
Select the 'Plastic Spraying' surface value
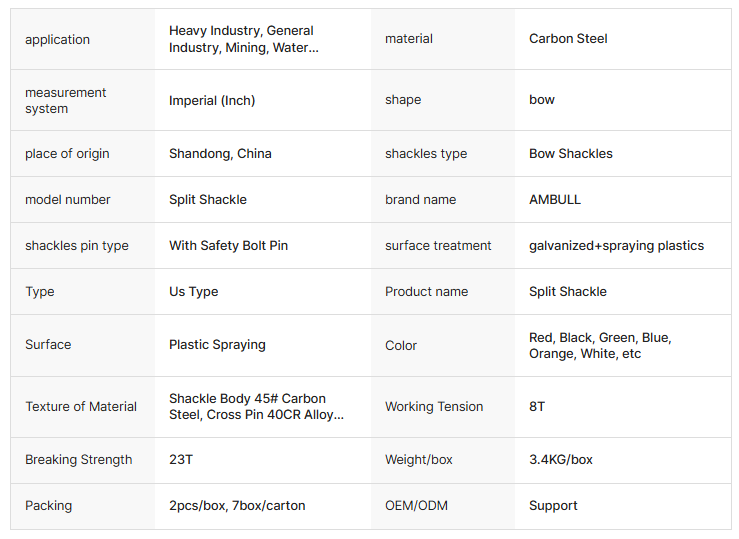tap(217, 345)
